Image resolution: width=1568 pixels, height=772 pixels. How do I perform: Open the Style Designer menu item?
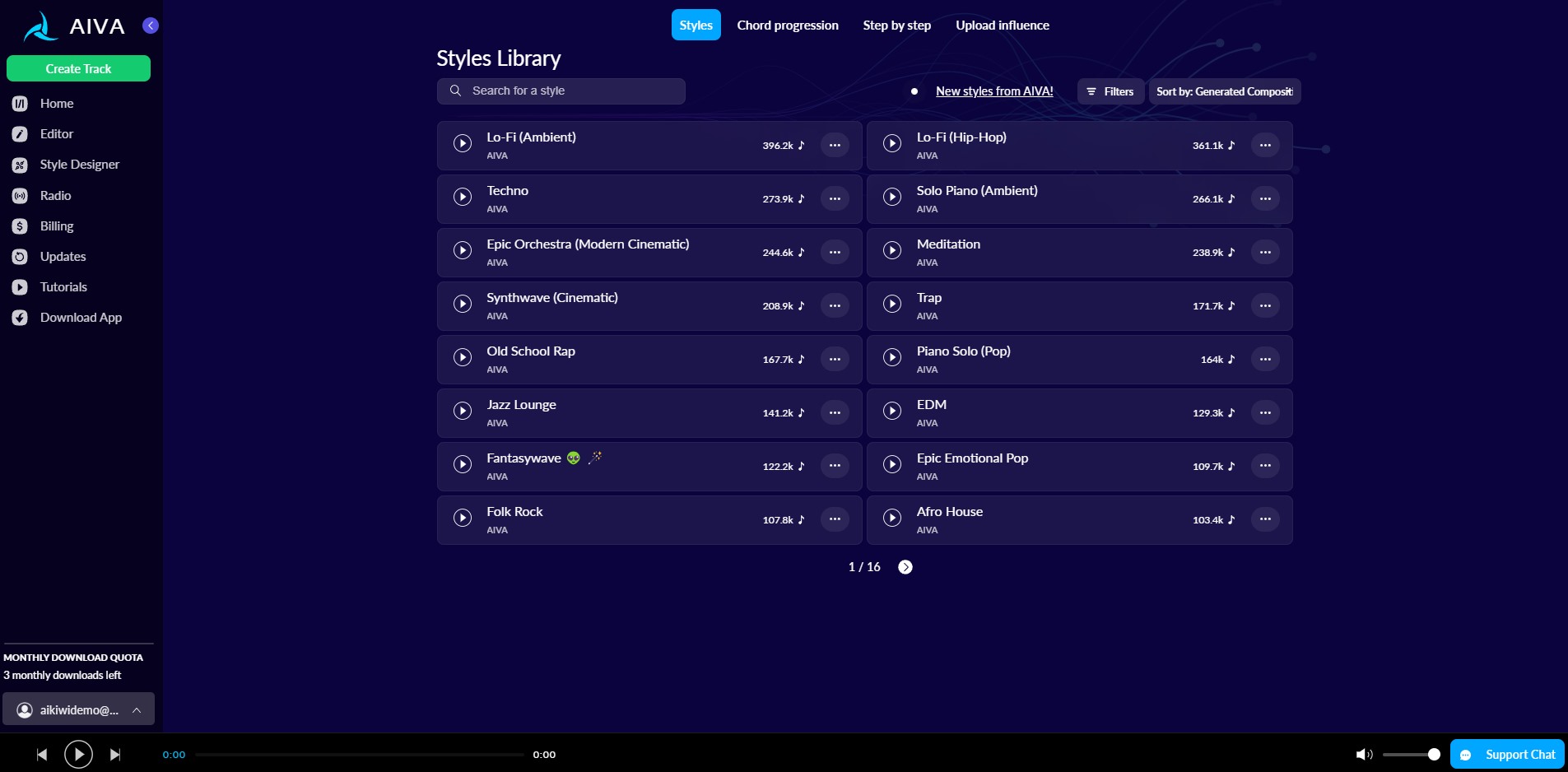click(80, 165)
